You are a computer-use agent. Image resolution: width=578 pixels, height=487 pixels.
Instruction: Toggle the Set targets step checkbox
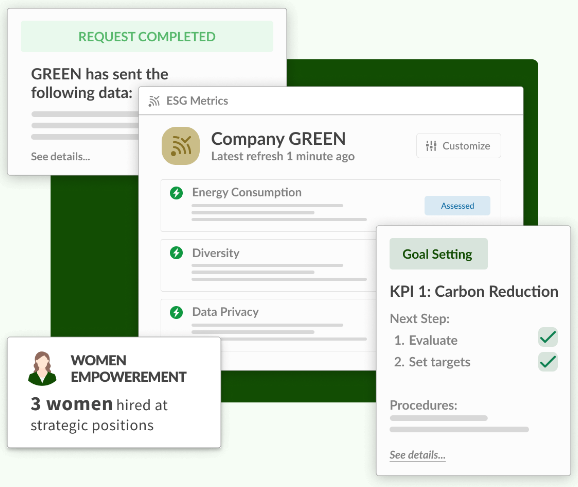[548, 362]
